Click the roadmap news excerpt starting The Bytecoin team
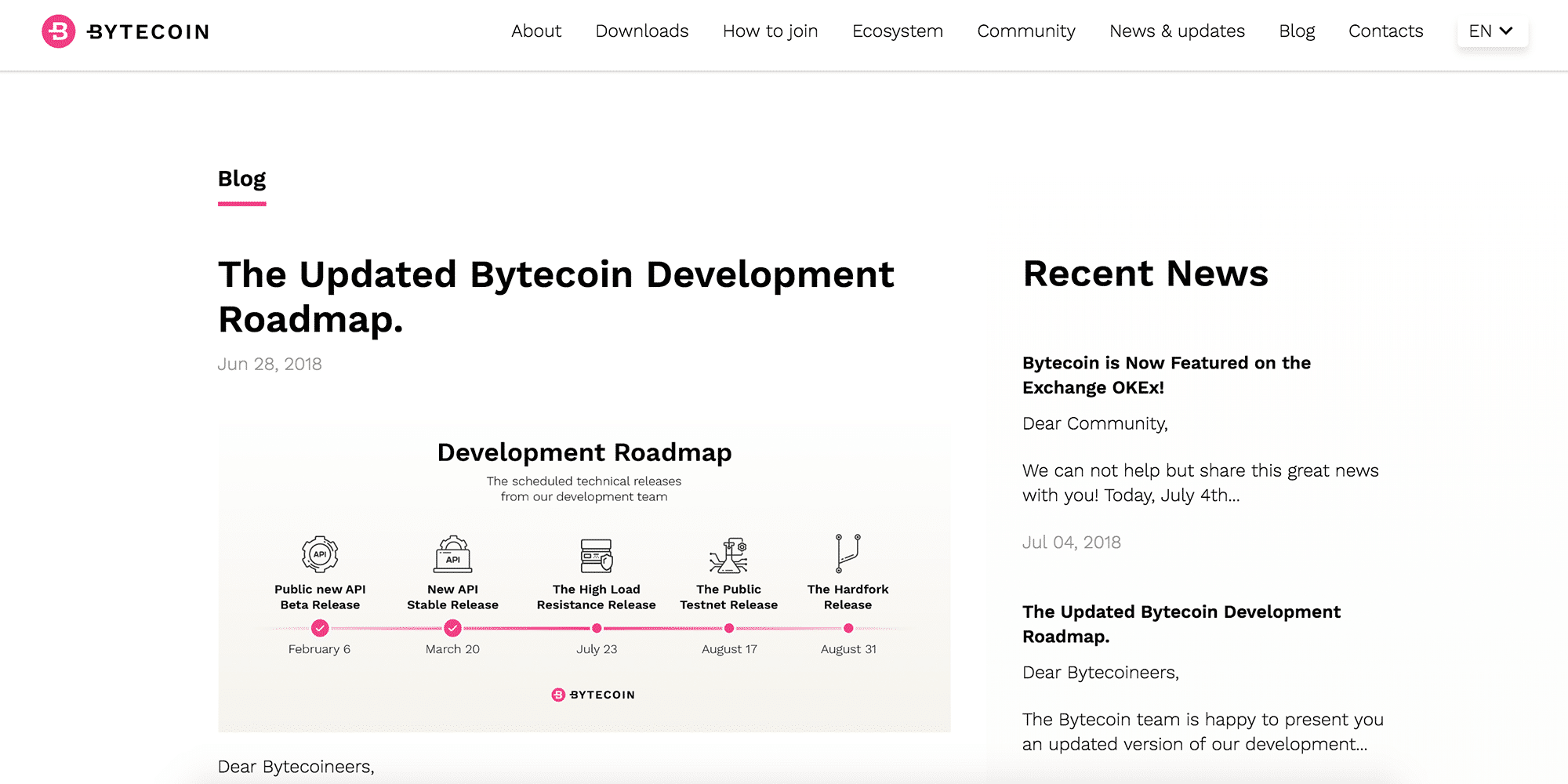 pyautogui.click(x=1203, y=732)
